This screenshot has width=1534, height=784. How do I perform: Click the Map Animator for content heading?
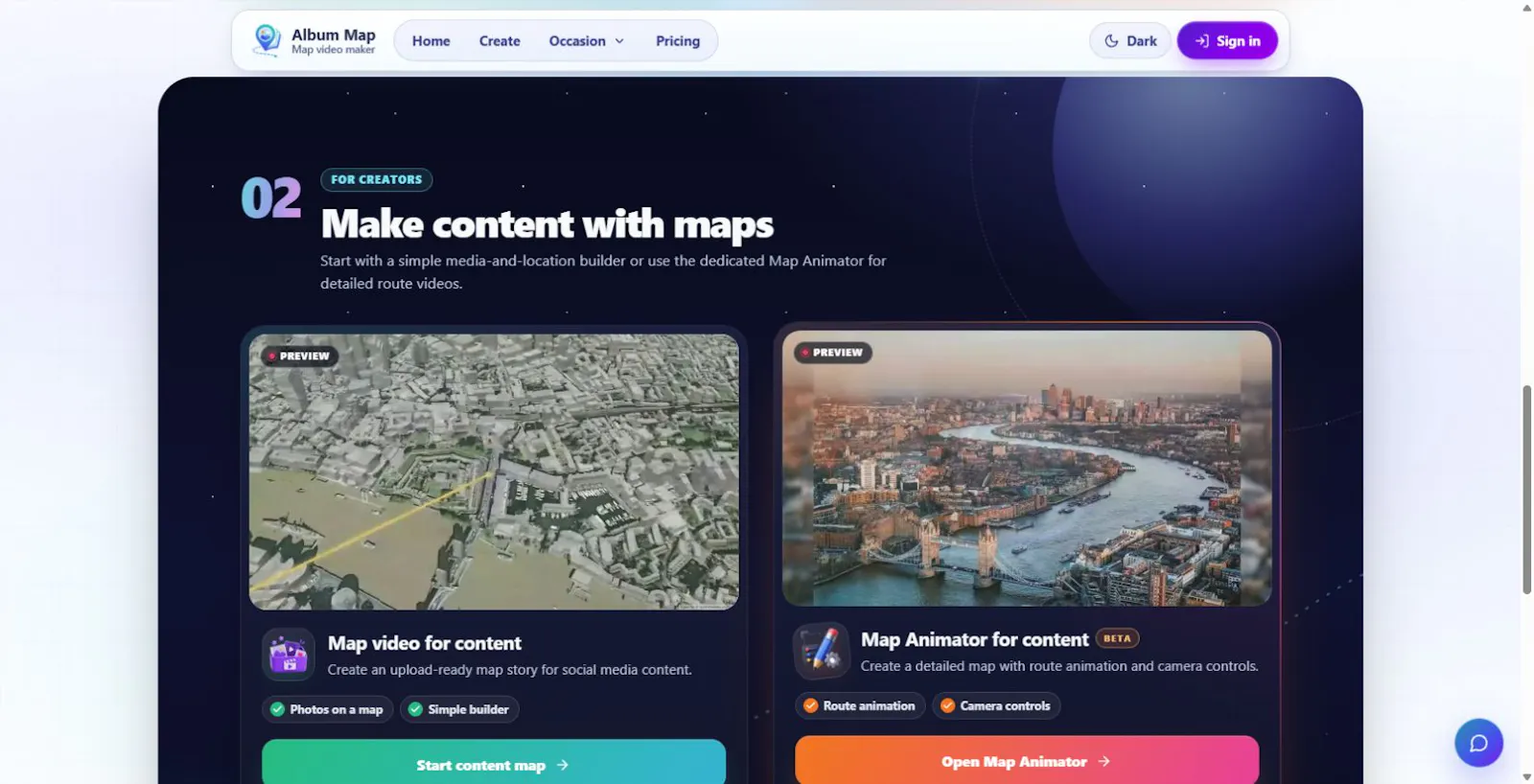pyautogui.click(x=974, y=639)
